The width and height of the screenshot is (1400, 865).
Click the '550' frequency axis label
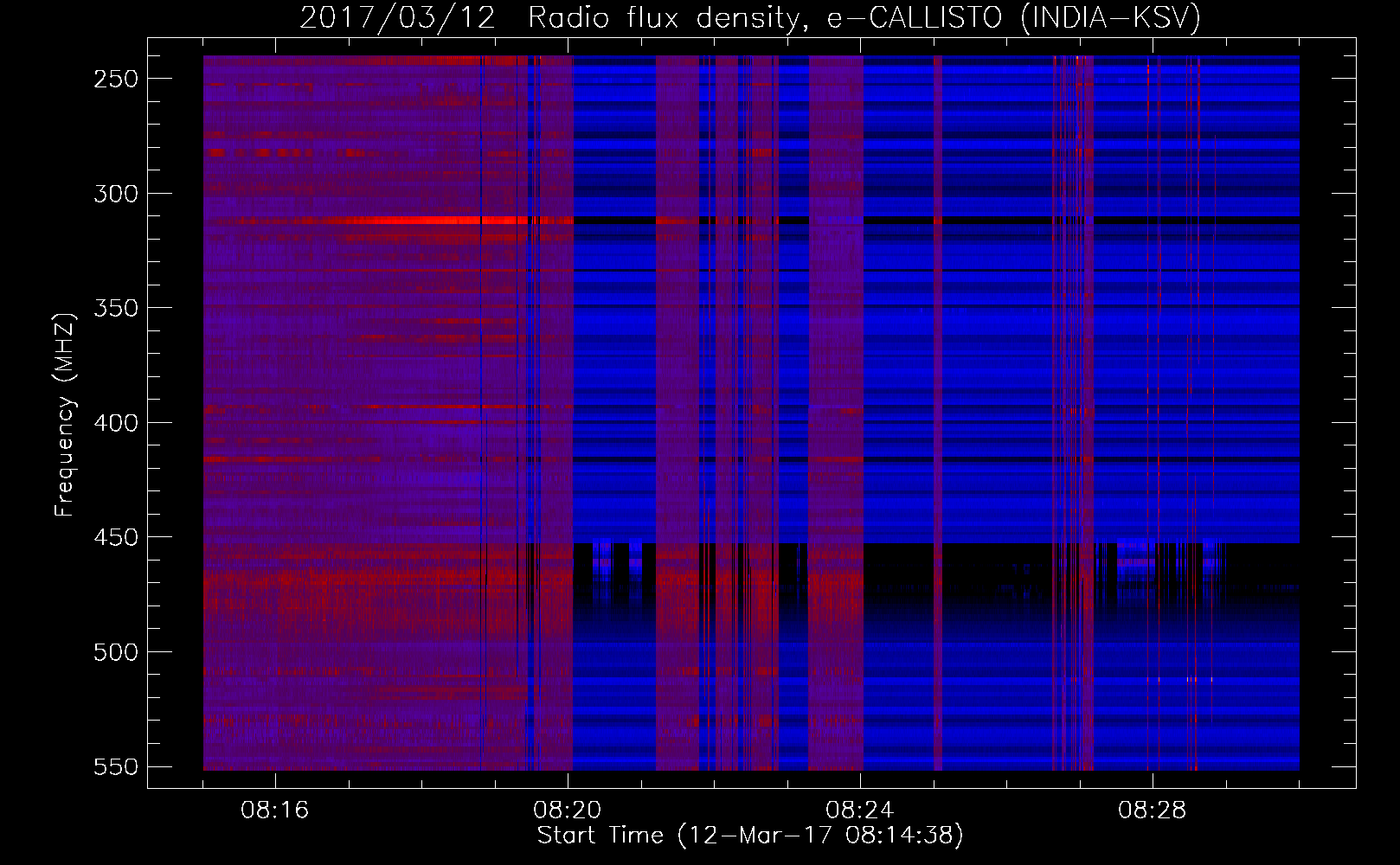coord(116,766)
